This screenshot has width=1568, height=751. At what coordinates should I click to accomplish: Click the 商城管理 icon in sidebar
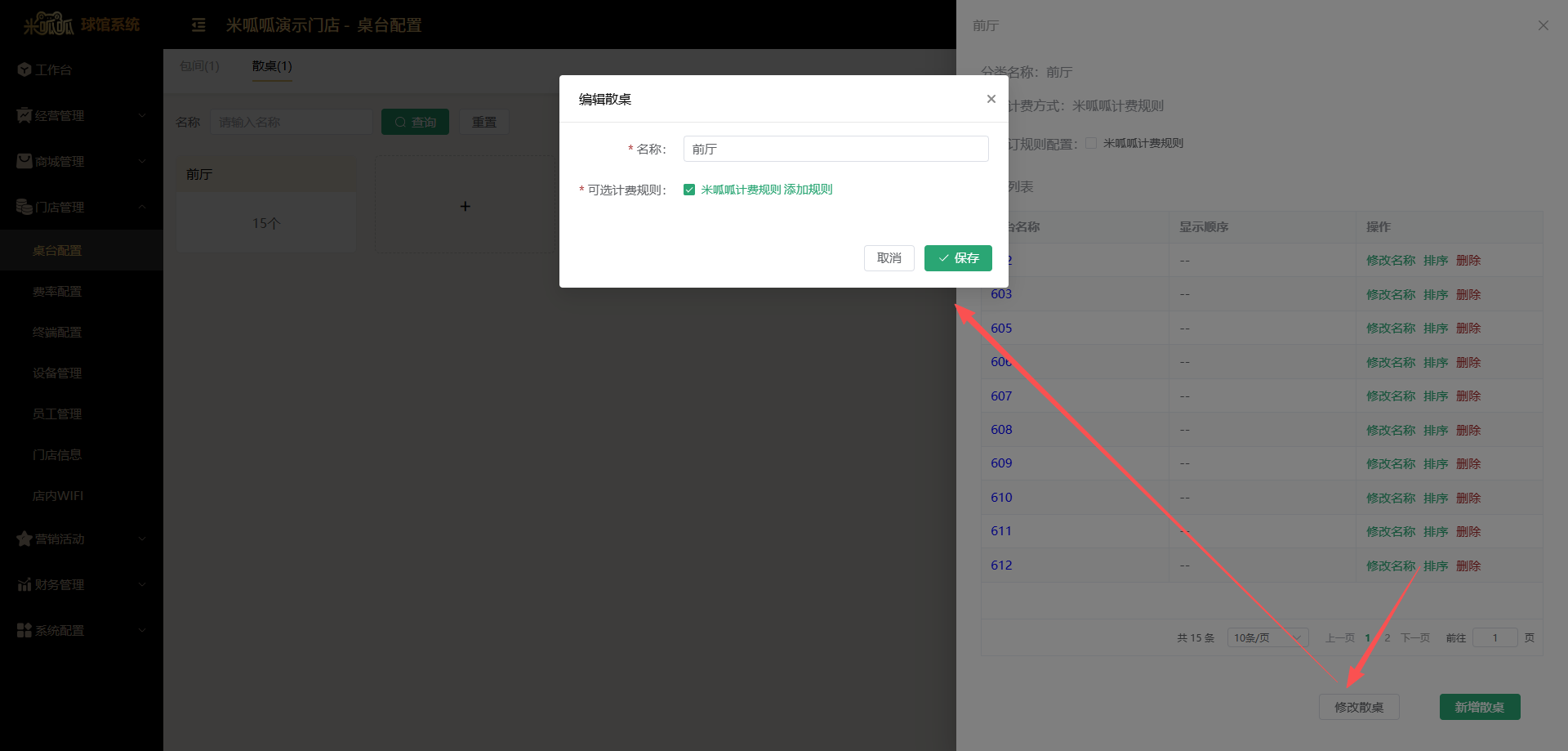24,161
